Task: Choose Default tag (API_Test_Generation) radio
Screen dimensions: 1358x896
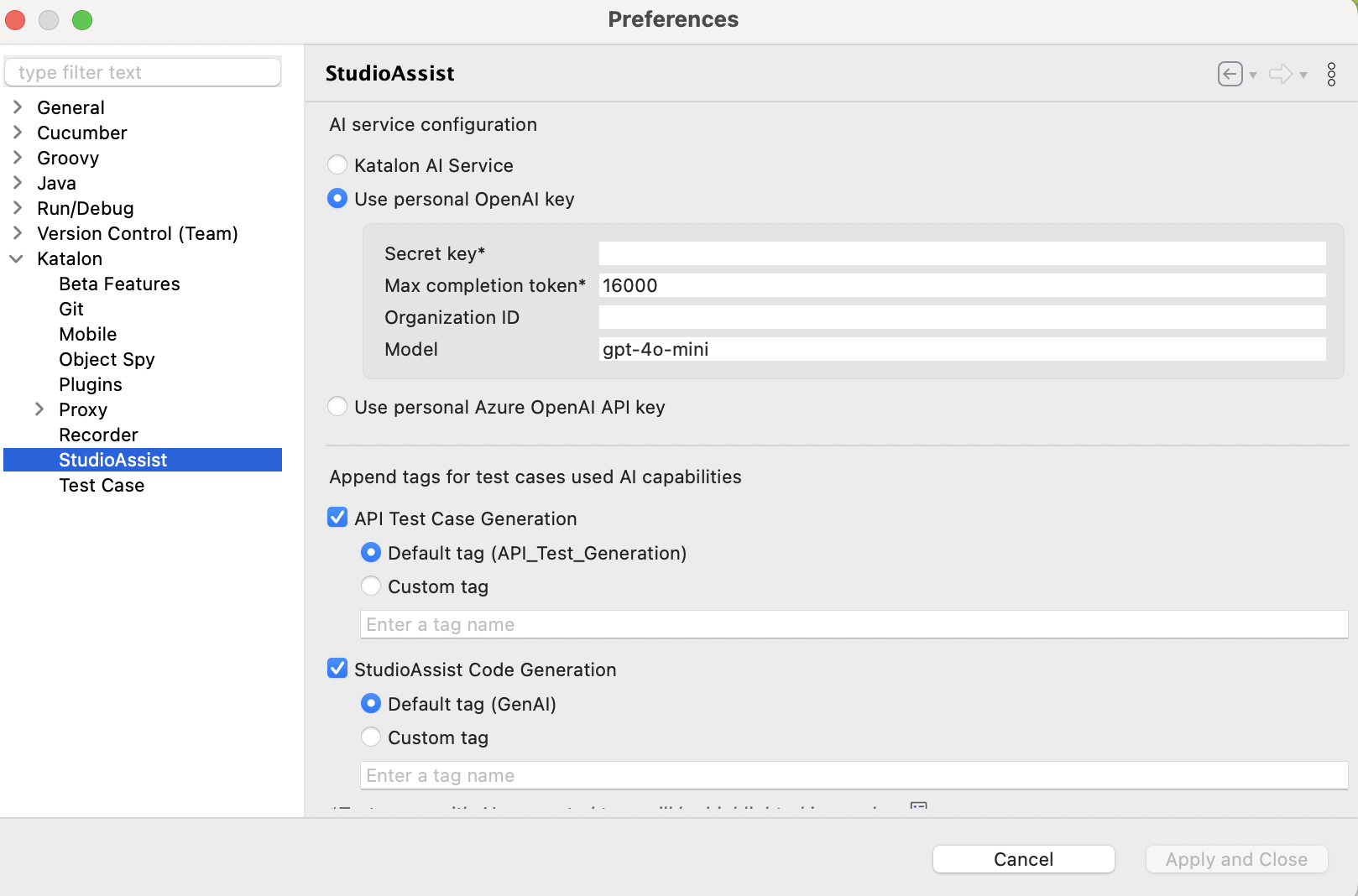Action: [371, 552]
